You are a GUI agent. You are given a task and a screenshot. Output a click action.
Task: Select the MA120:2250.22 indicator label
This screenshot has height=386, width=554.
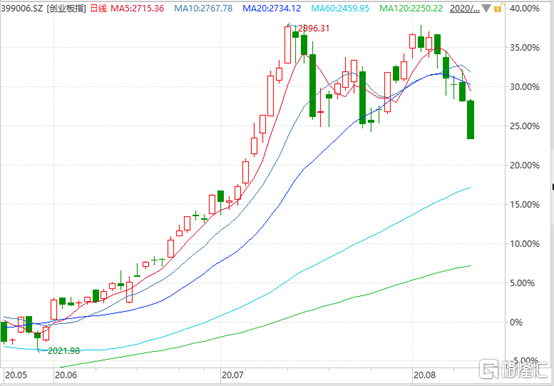tap(411, 8)
